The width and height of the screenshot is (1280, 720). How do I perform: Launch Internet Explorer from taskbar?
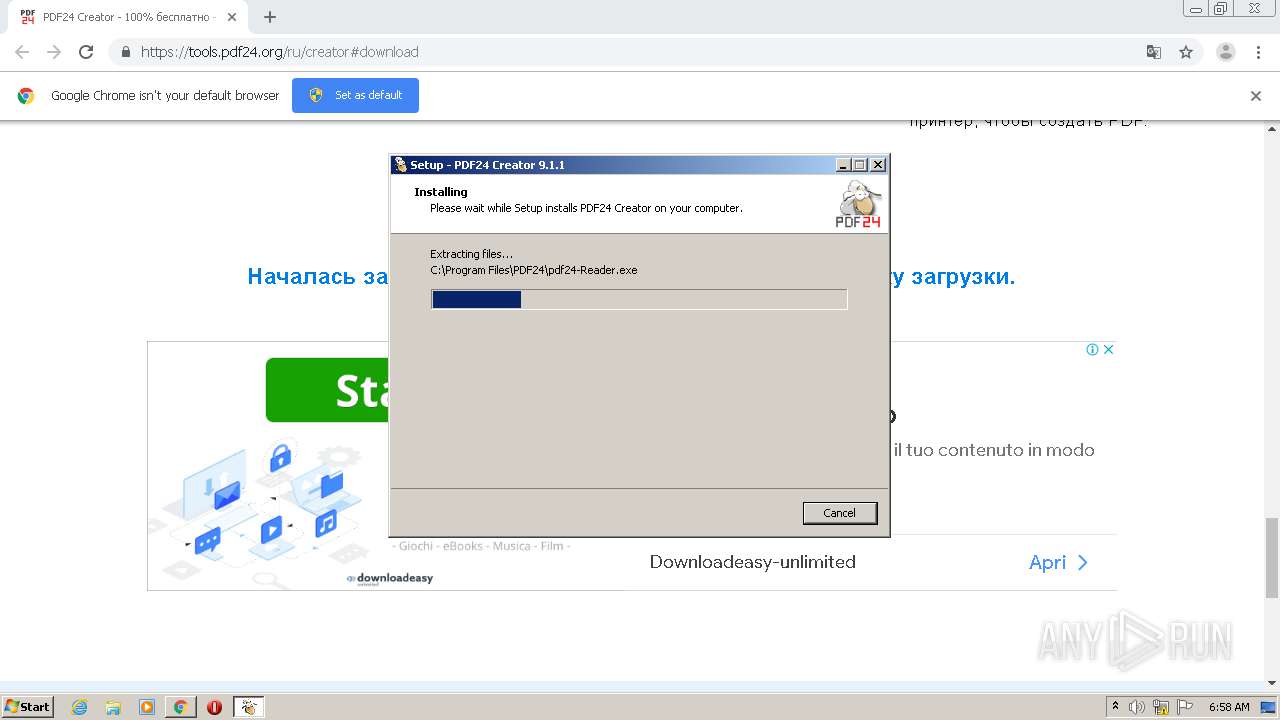tap(79, 707)
